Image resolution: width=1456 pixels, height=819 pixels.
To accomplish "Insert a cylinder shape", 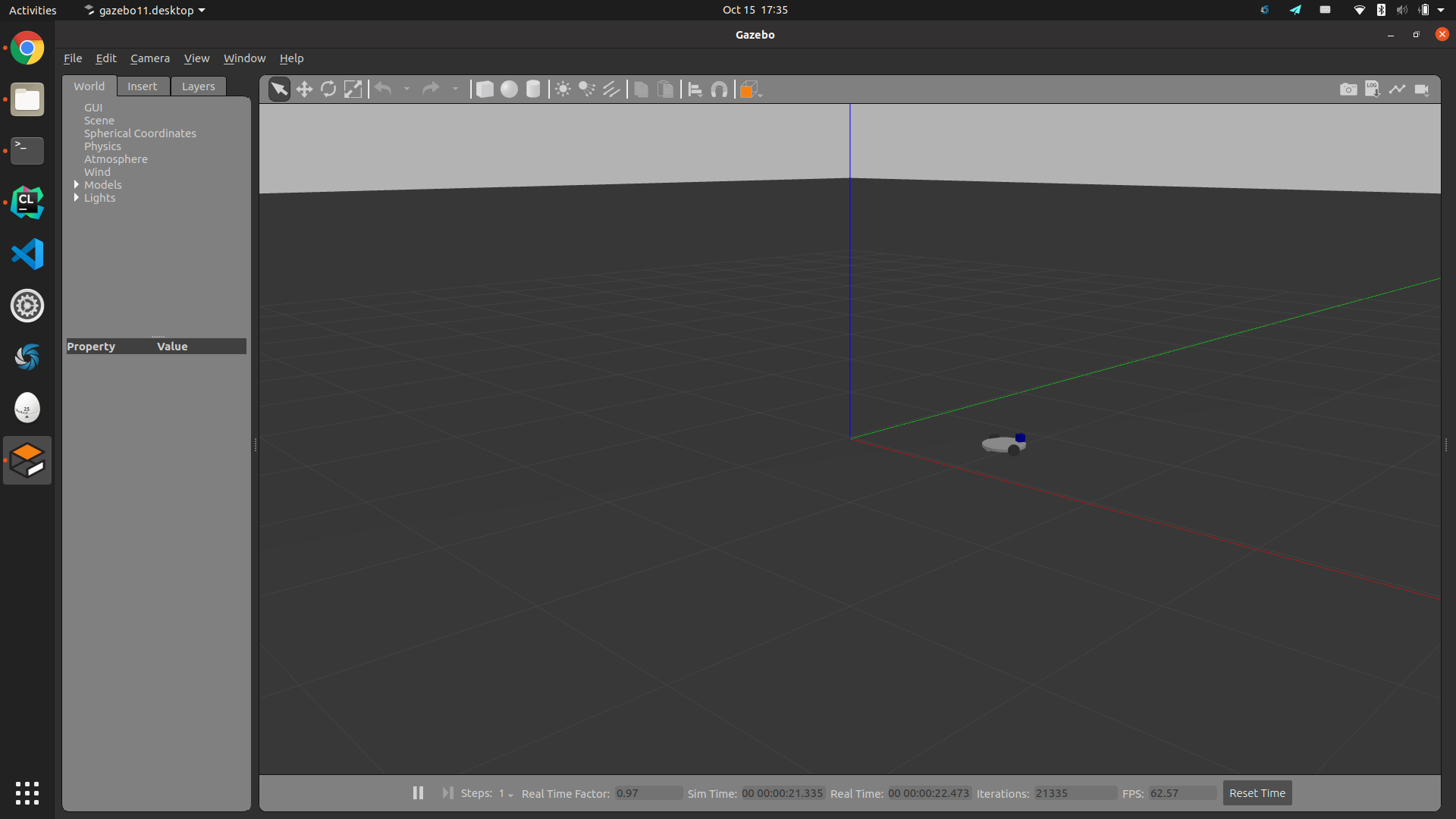I will pyautogui.click(x=533, y=89).
